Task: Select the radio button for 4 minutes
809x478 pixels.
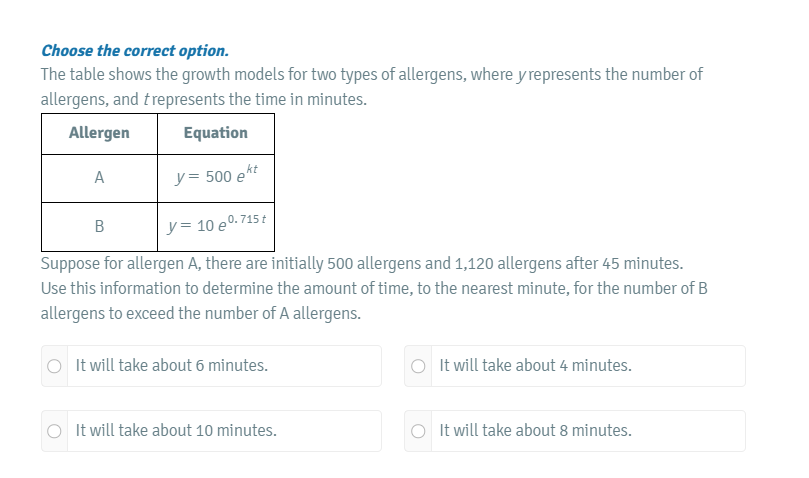Action: tap(418, 366)
